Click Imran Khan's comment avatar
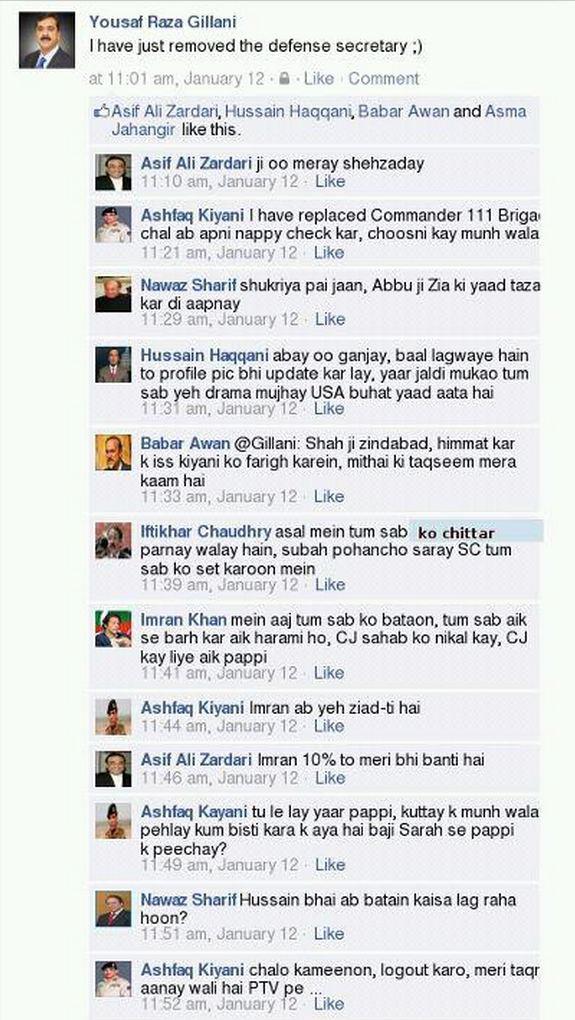575x1020 pixels. pyautogui.click(x=113, y=628)
